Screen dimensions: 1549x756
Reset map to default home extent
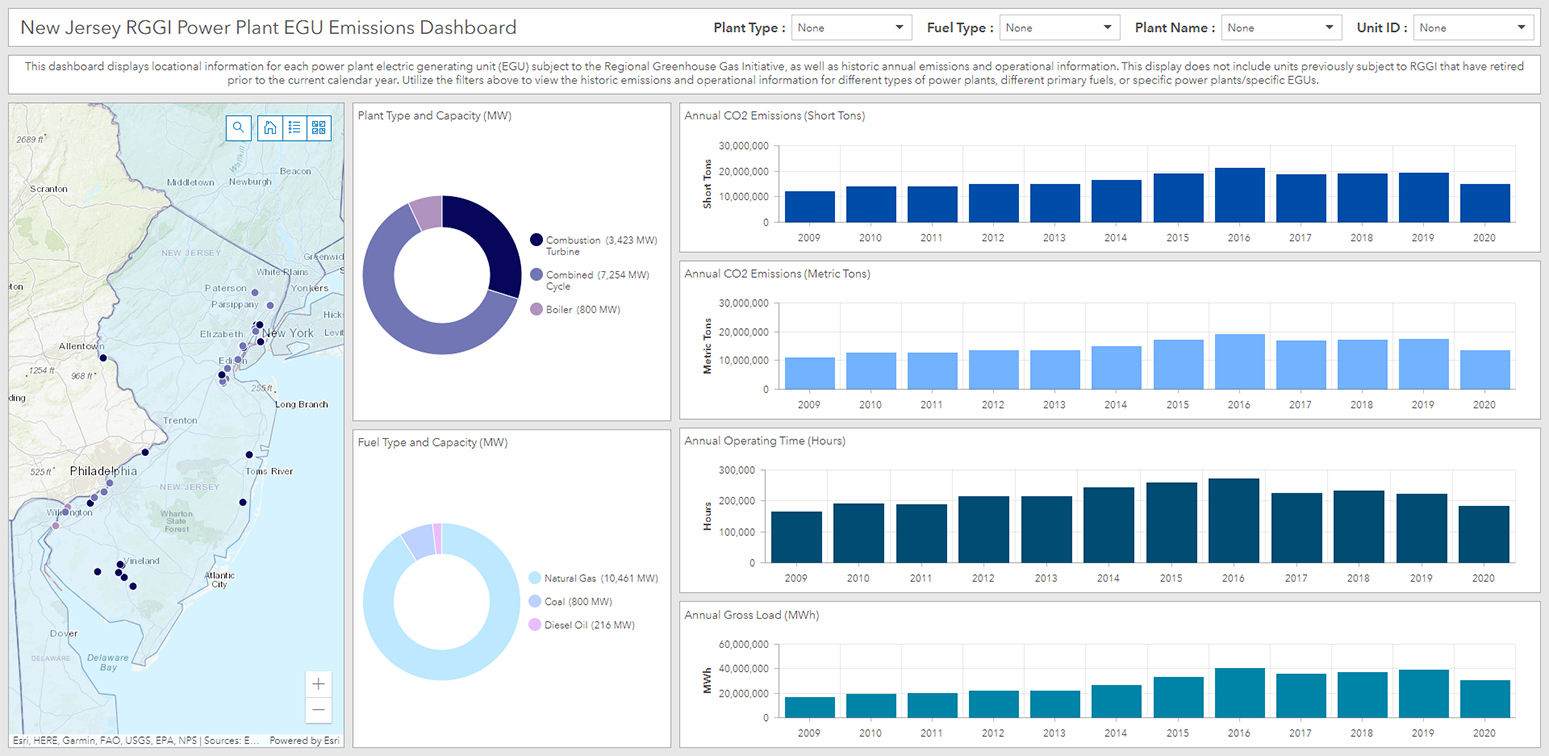pyautogui.click(x=269, y=127)
